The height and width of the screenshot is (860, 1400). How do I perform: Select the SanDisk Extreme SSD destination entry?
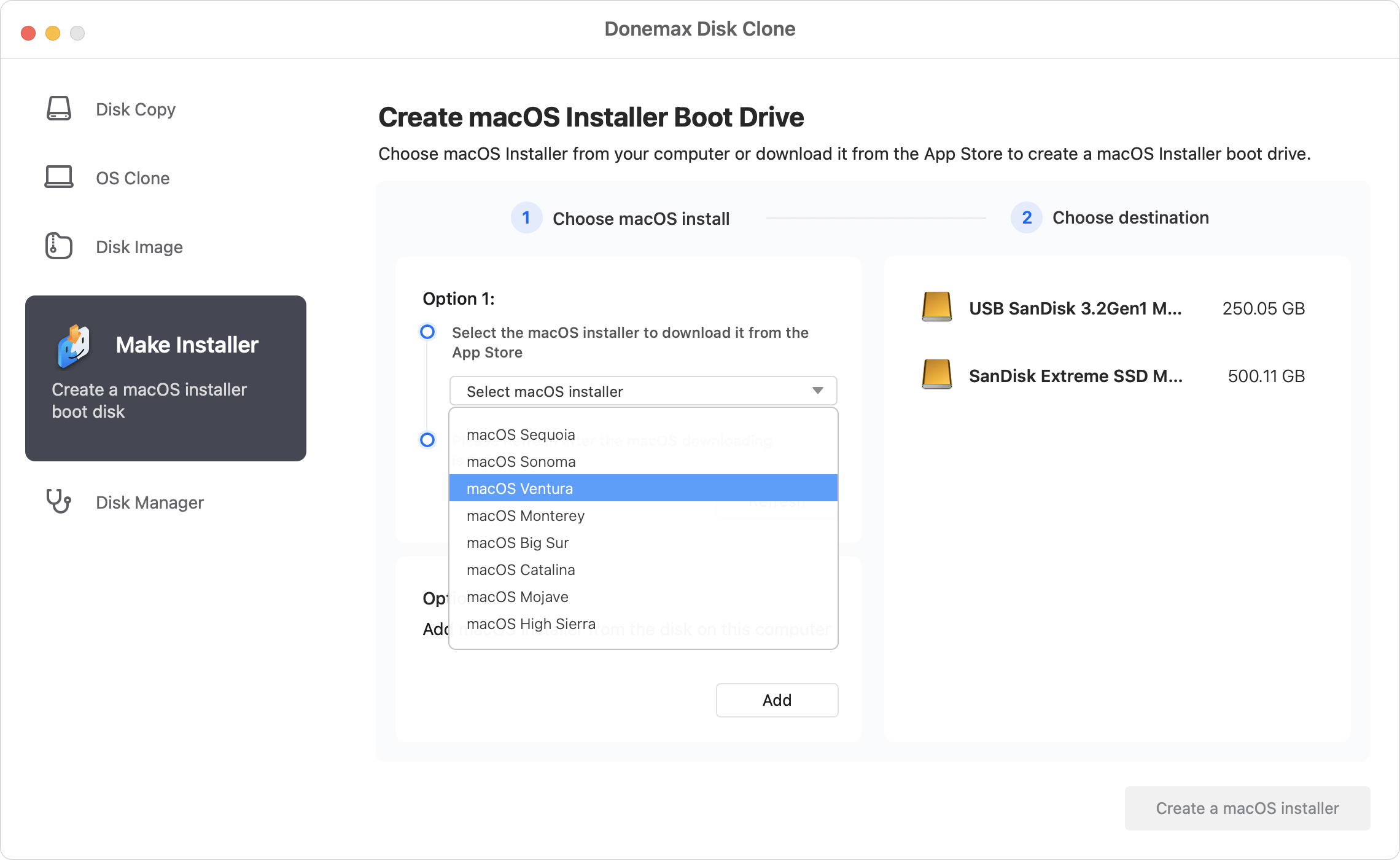tap(1076, 376)
